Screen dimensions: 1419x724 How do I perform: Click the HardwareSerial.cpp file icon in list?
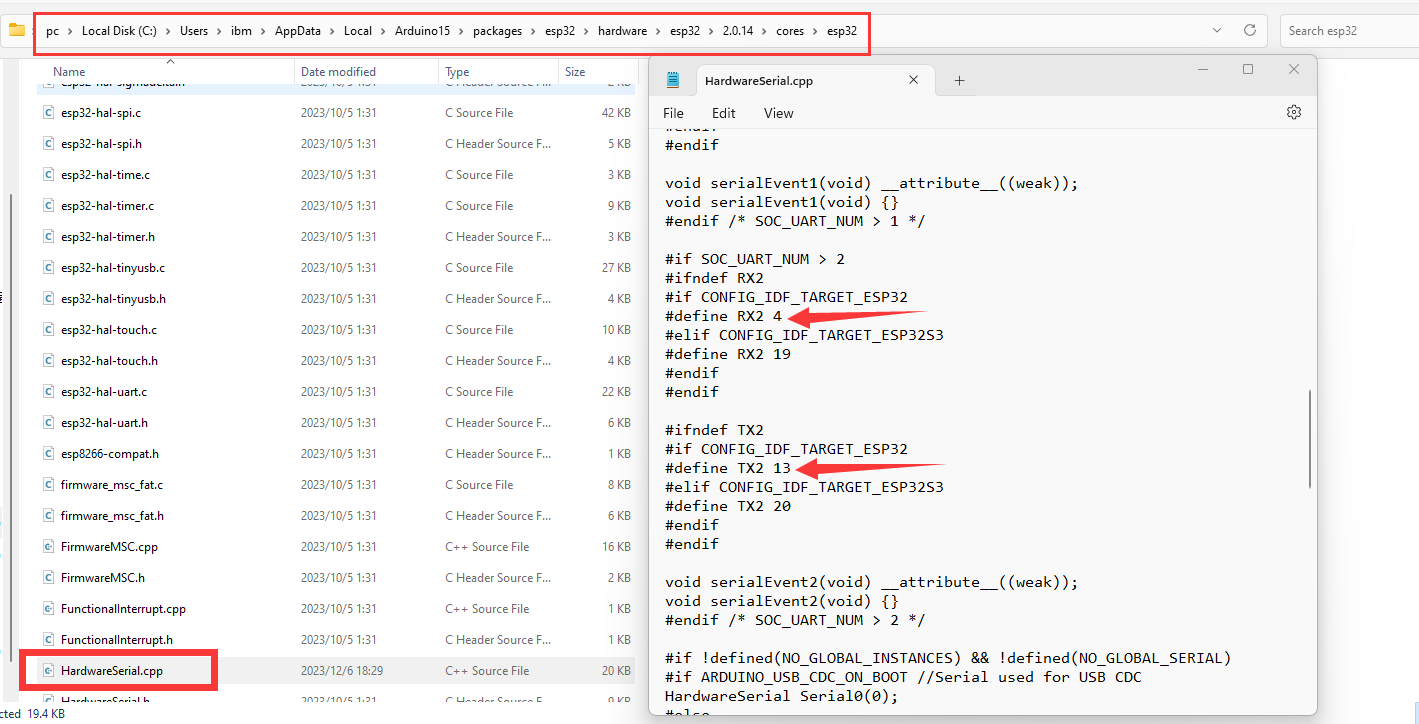(48, 671)
